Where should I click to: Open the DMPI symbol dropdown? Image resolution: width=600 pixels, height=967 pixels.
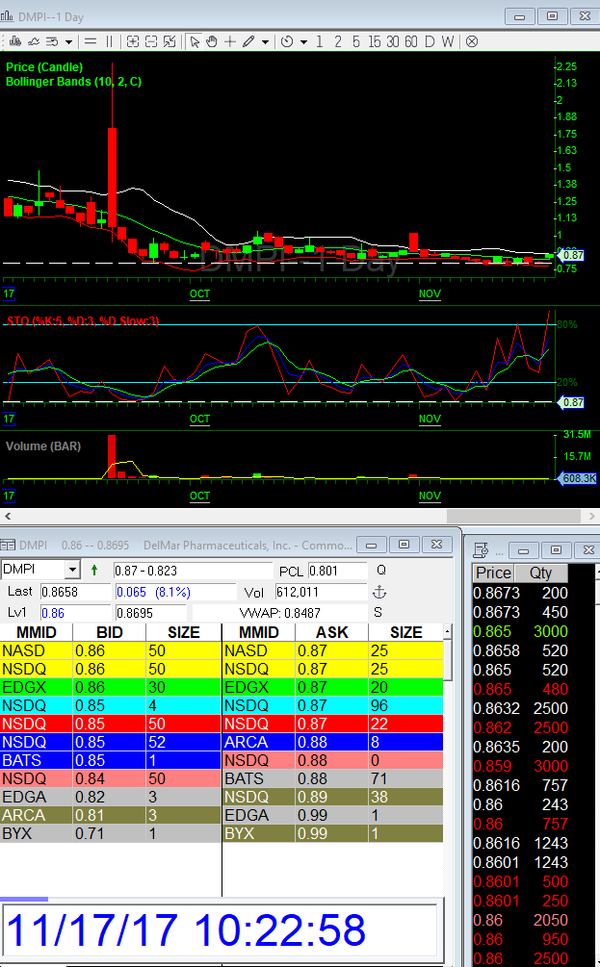click(x=71, y=570)
